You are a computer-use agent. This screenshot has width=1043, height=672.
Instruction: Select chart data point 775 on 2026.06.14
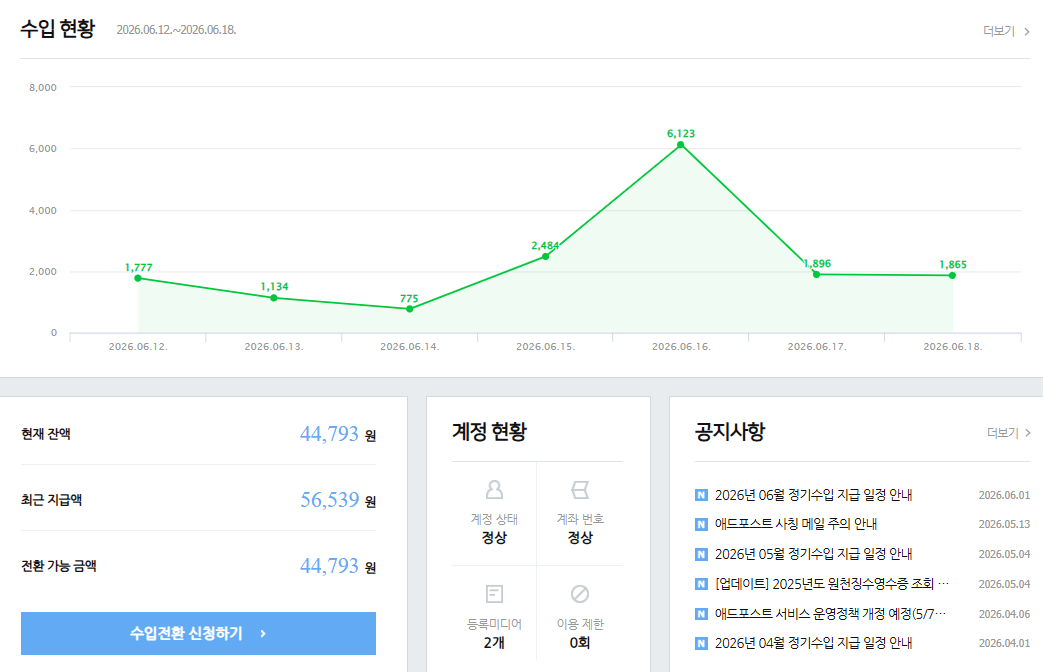coord(410,309)
